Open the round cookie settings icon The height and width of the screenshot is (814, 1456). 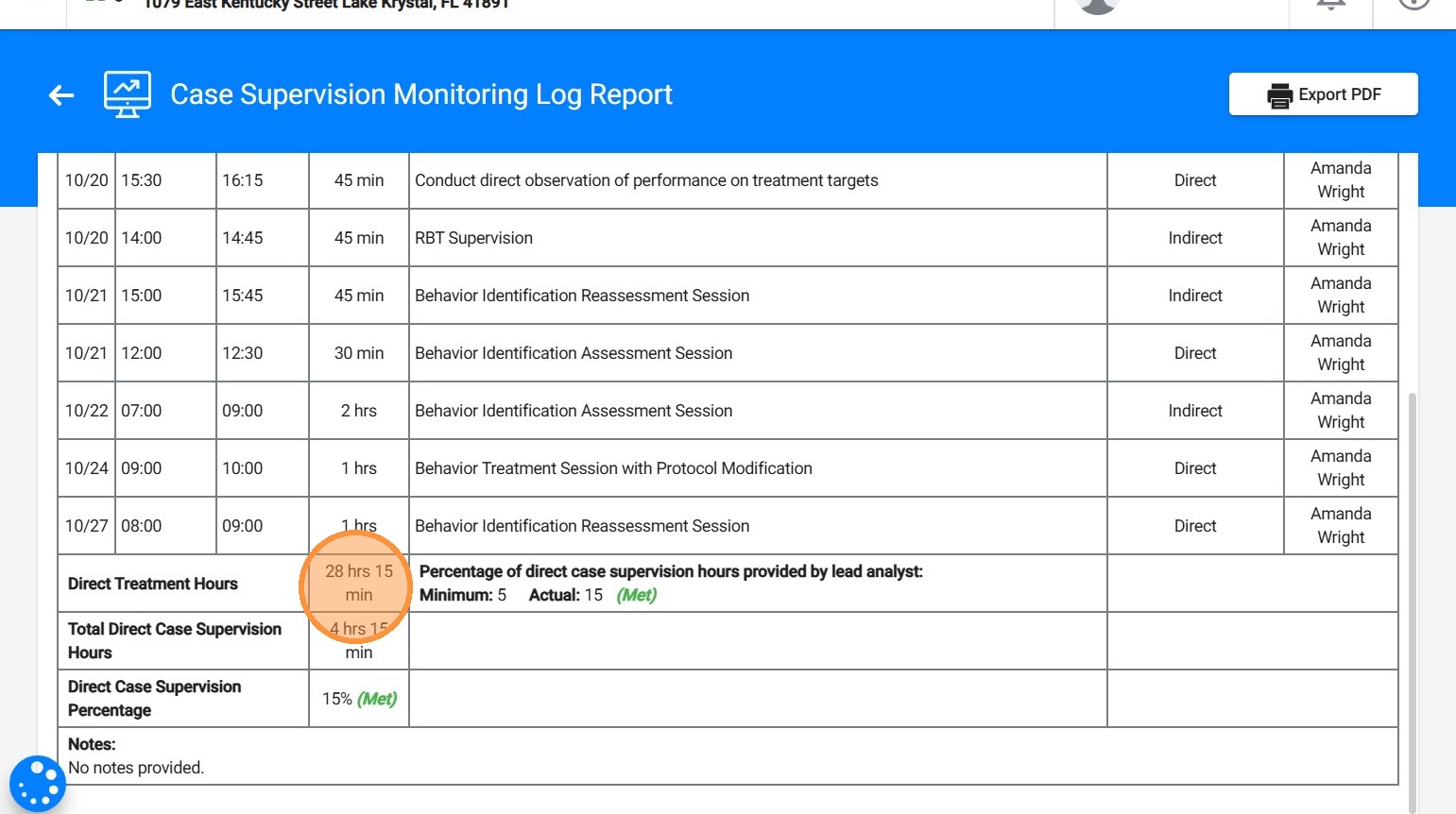tap(37, 784)
